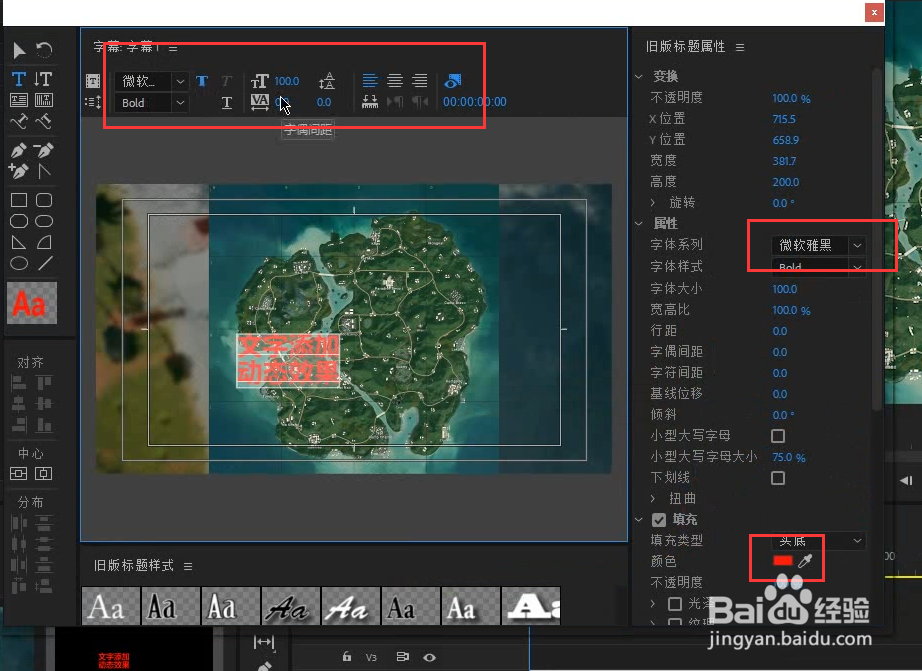Image resolution: width=922 pixels, height=671 pixels.
Task: Align text left in title toolbar
Action: 370,81
